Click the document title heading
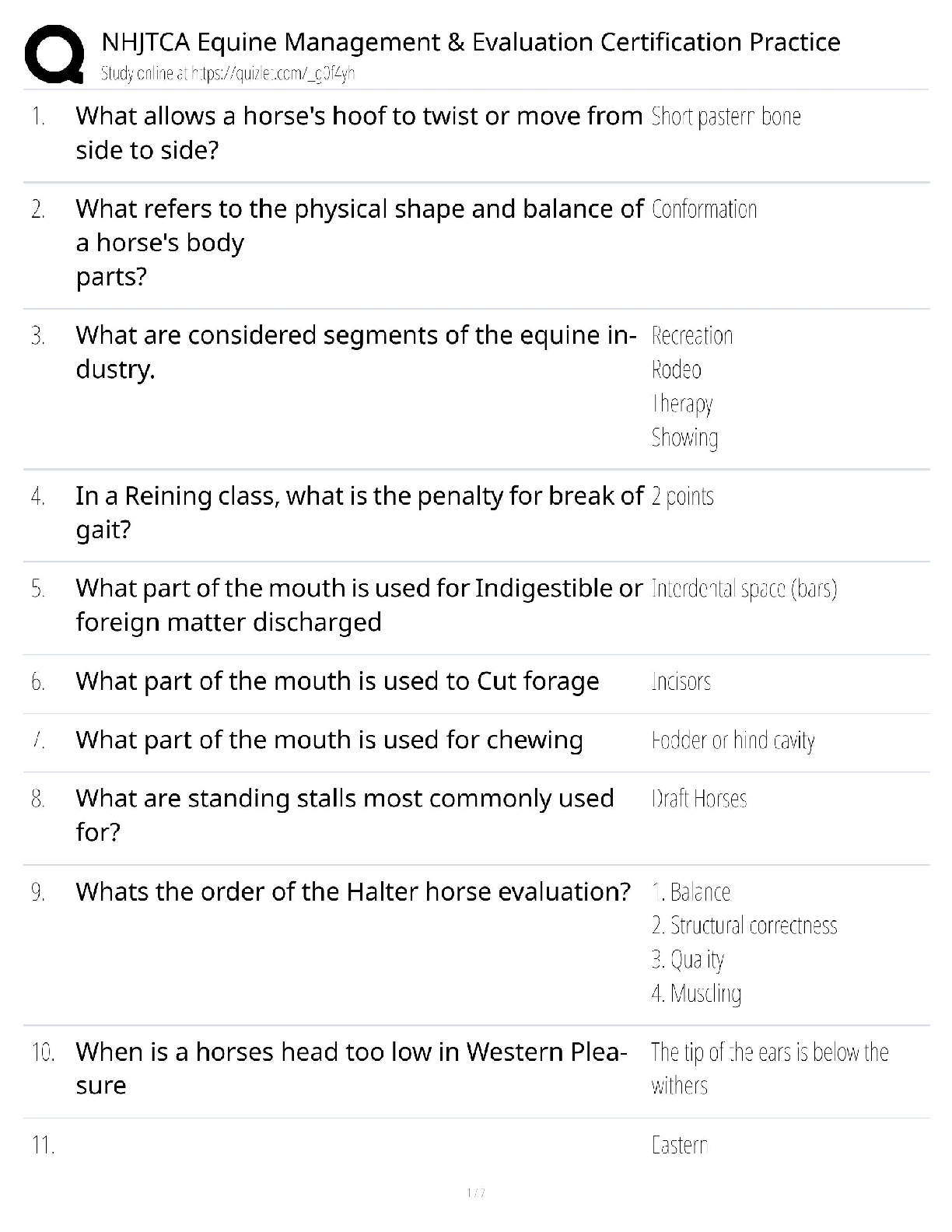 pyautogui.click(x=471, y=42)
